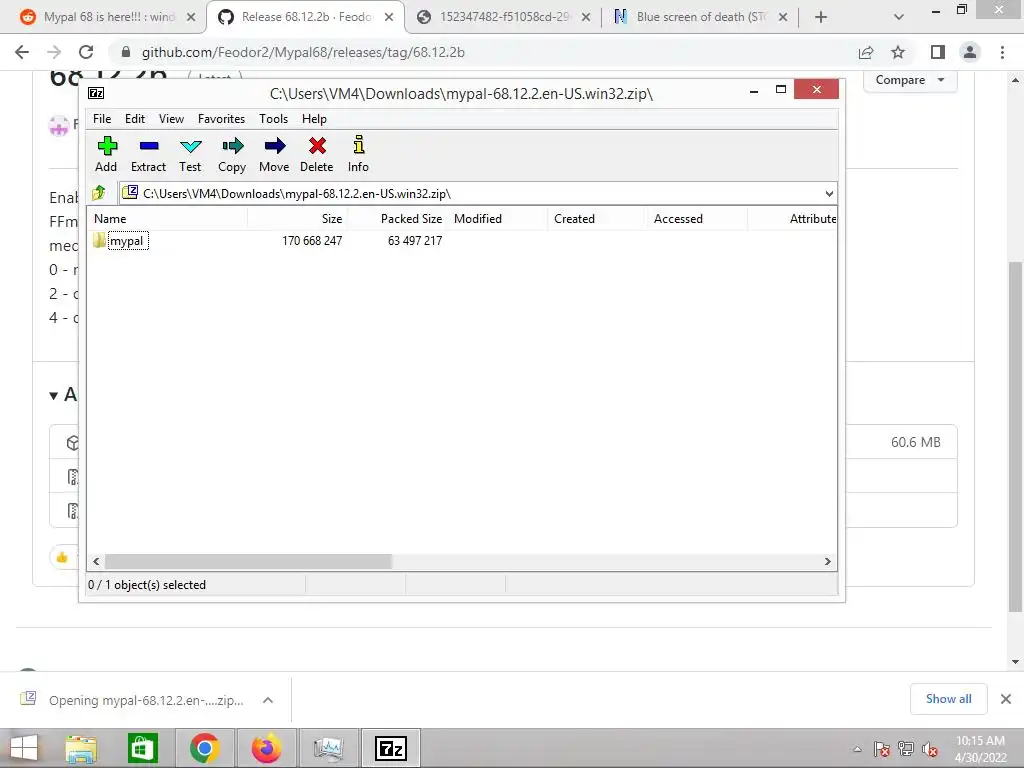Click the Chrome forward arrow

pyautogui.click(x=54, y=52)
